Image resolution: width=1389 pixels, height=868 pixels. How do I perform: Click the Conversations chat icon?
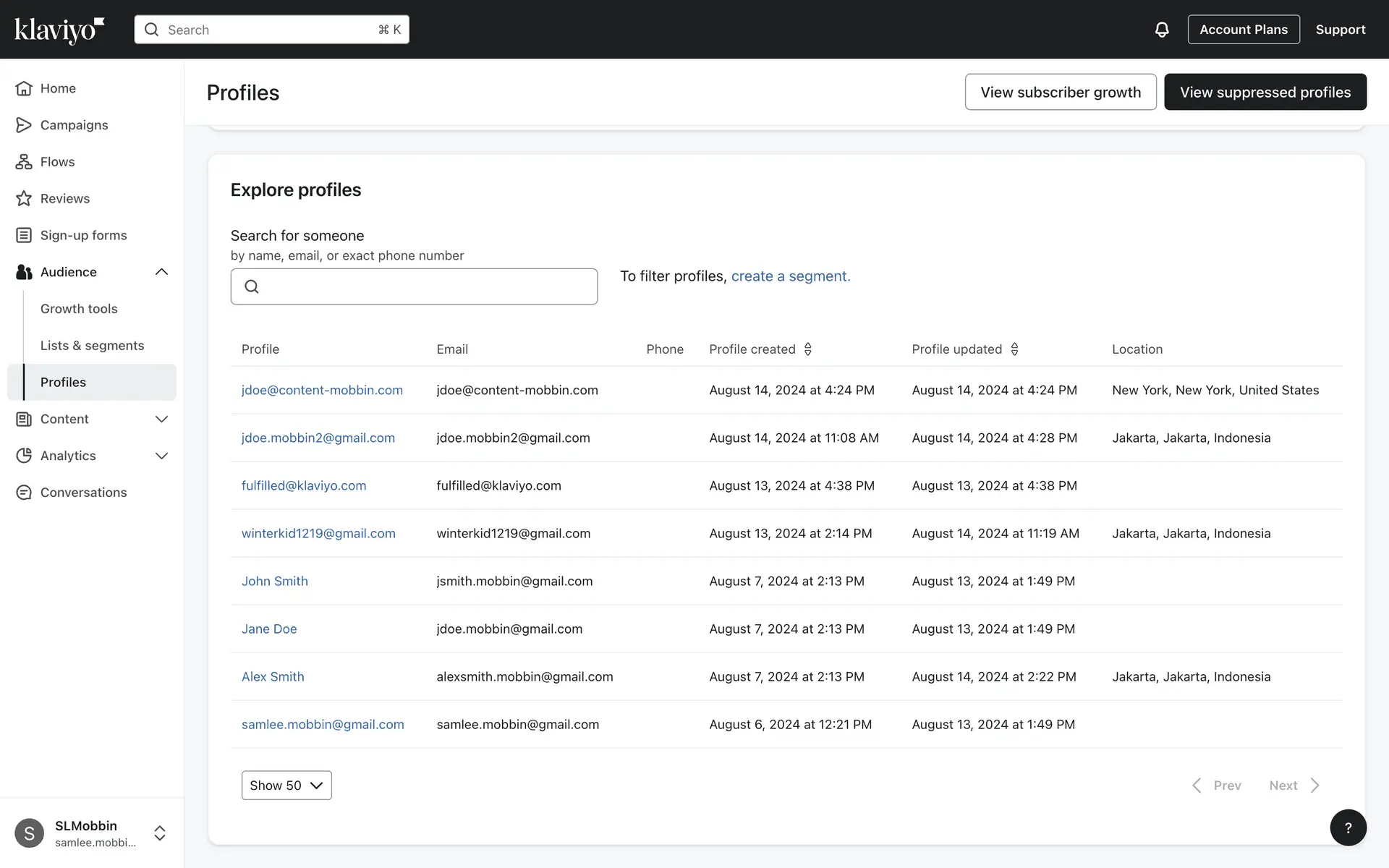[24, 493]
